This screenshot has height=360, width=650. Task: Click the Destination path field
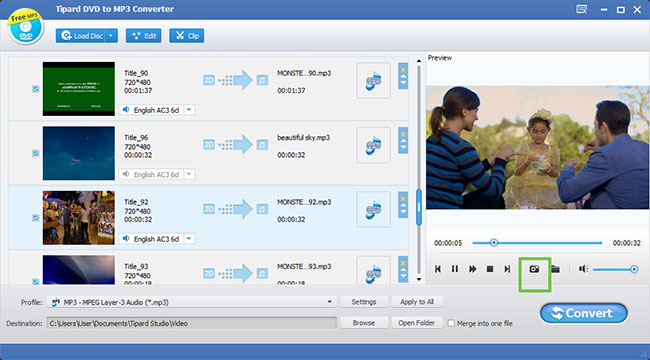click(x=192, y=323)
